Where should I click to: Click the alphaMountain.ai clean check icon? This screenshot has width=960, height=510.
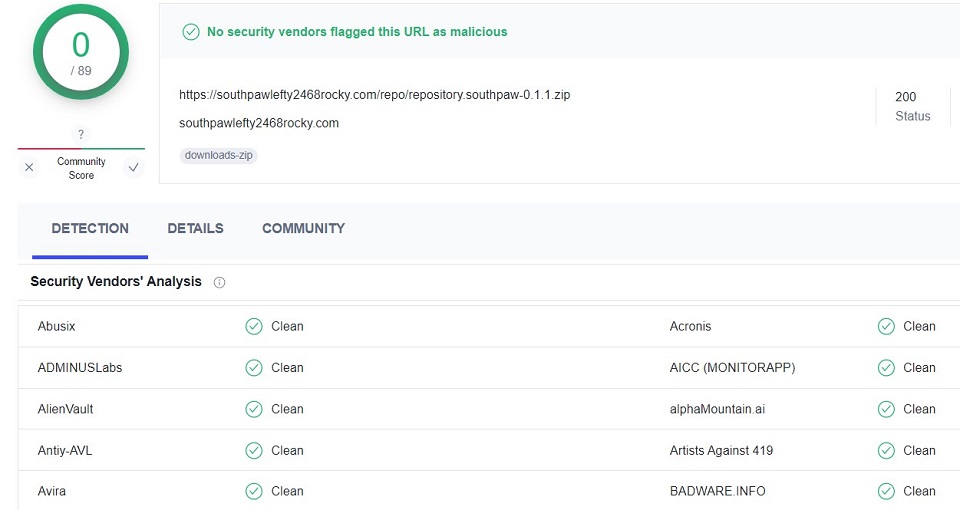click(x=886, y=409)
